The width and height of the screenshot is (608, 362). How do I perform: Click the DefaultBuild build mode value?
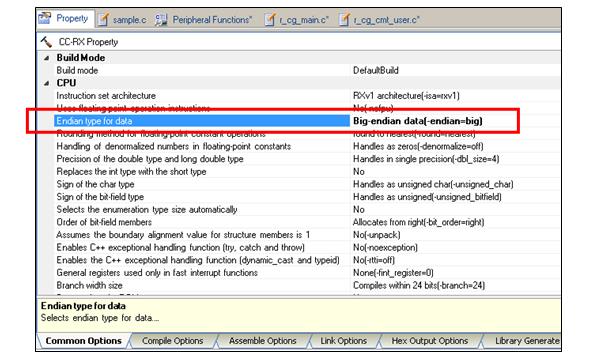[375, 71]
